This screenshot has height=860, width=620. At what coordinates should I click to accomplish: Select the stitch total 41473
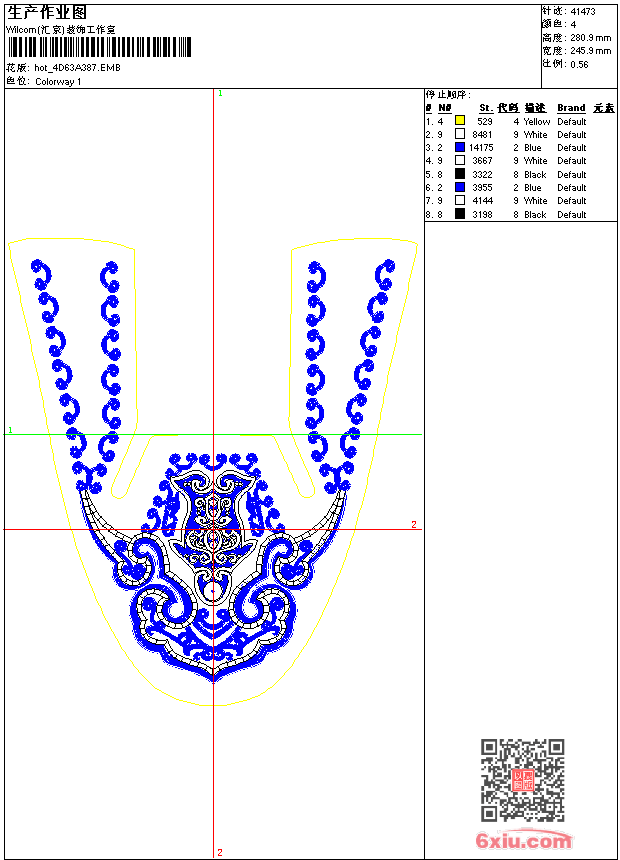click(583, 11)
